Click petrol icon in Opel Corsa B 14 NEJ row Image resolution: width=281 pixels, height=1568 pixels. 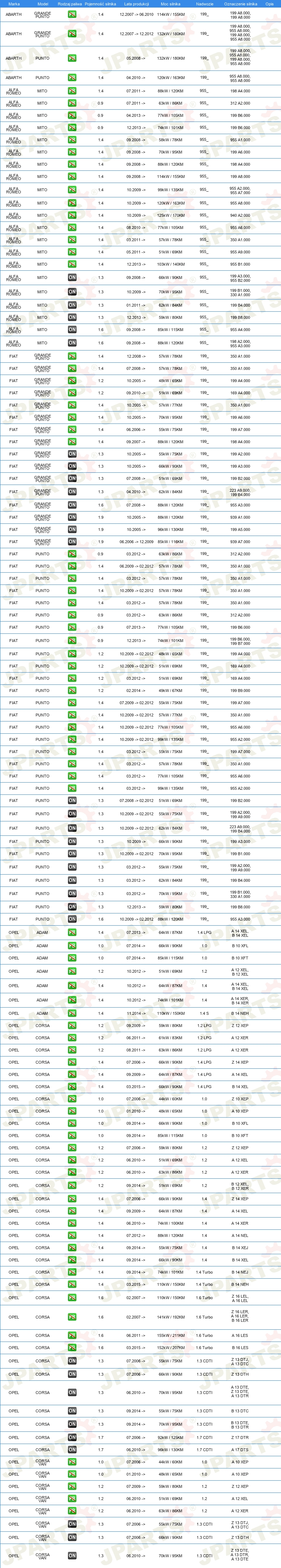tap(72, 1272)
